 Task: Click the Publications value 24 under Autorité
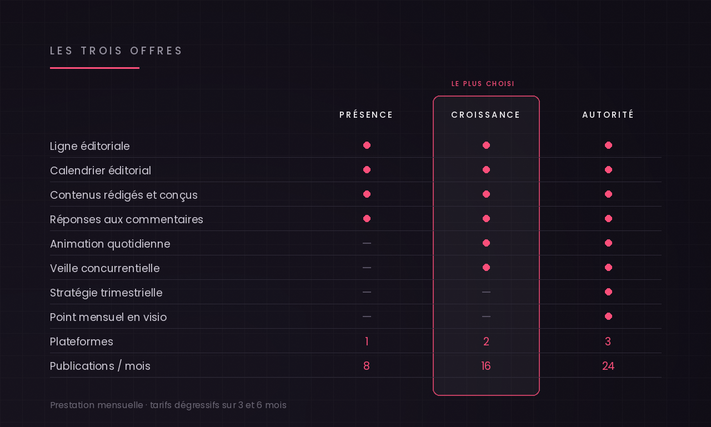(608, 366)
